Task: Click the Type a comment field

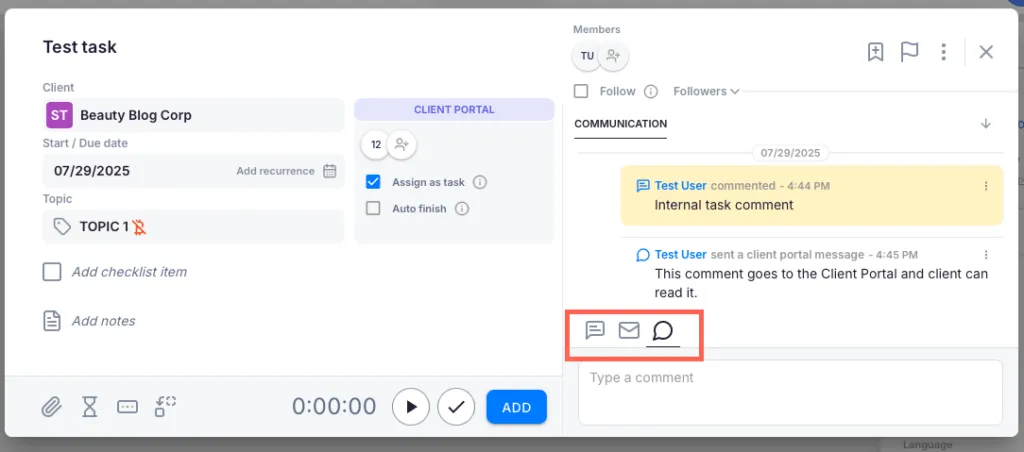Action: click(x=790, y=392)
